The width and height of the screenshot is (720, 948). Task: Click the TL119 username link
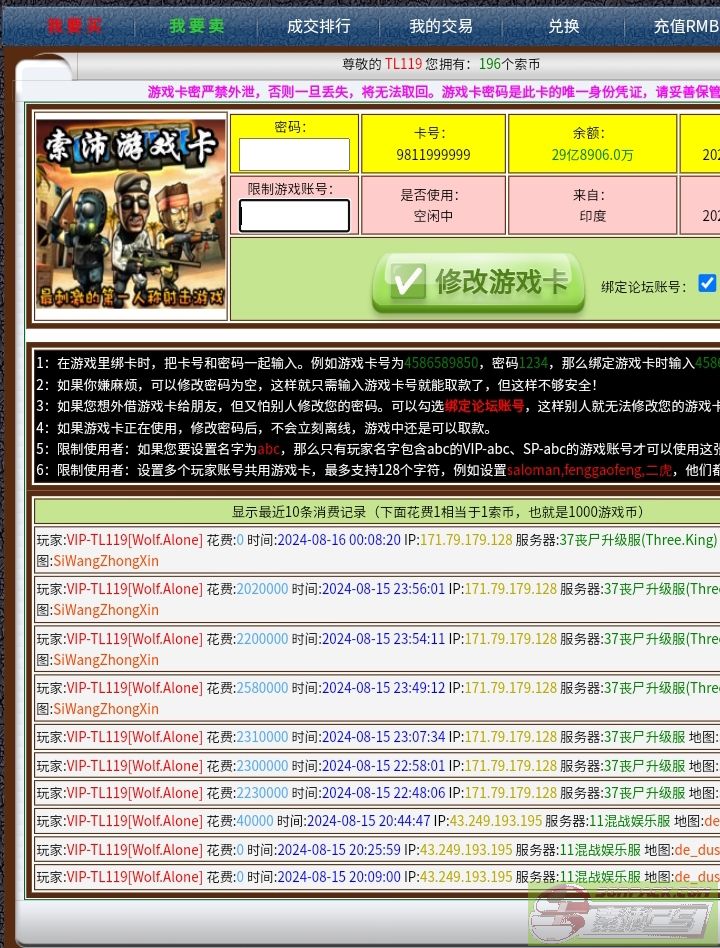(403, 64)
